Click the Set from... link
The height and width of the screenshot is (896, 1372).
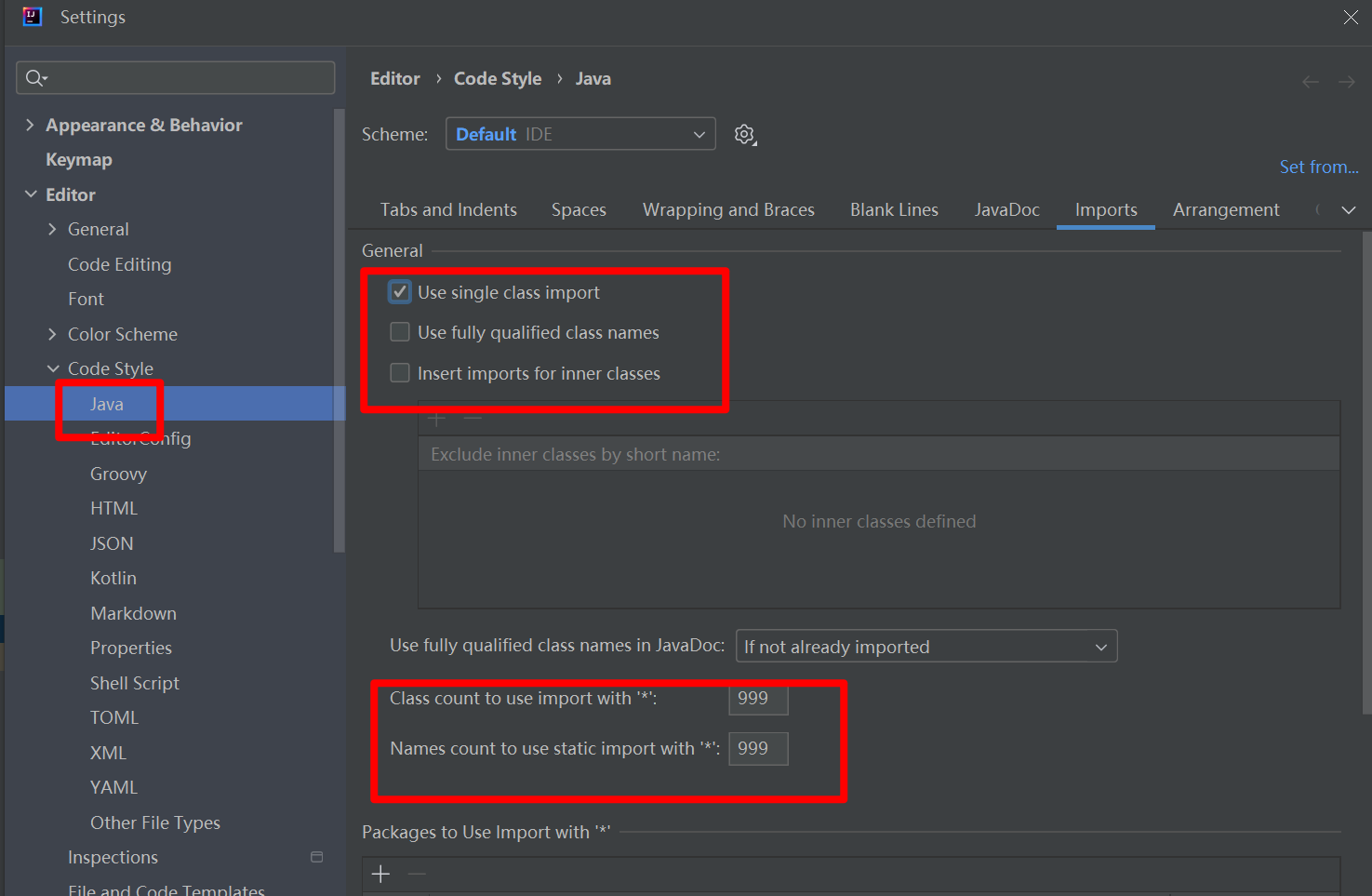pos(1318,167)
